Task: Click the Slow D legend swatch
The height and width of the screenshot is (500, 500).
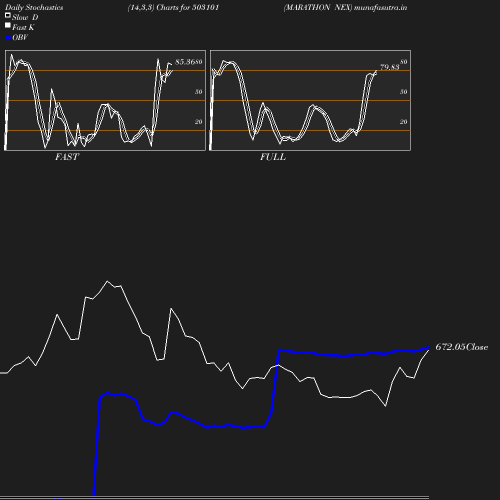Action: 8,15
